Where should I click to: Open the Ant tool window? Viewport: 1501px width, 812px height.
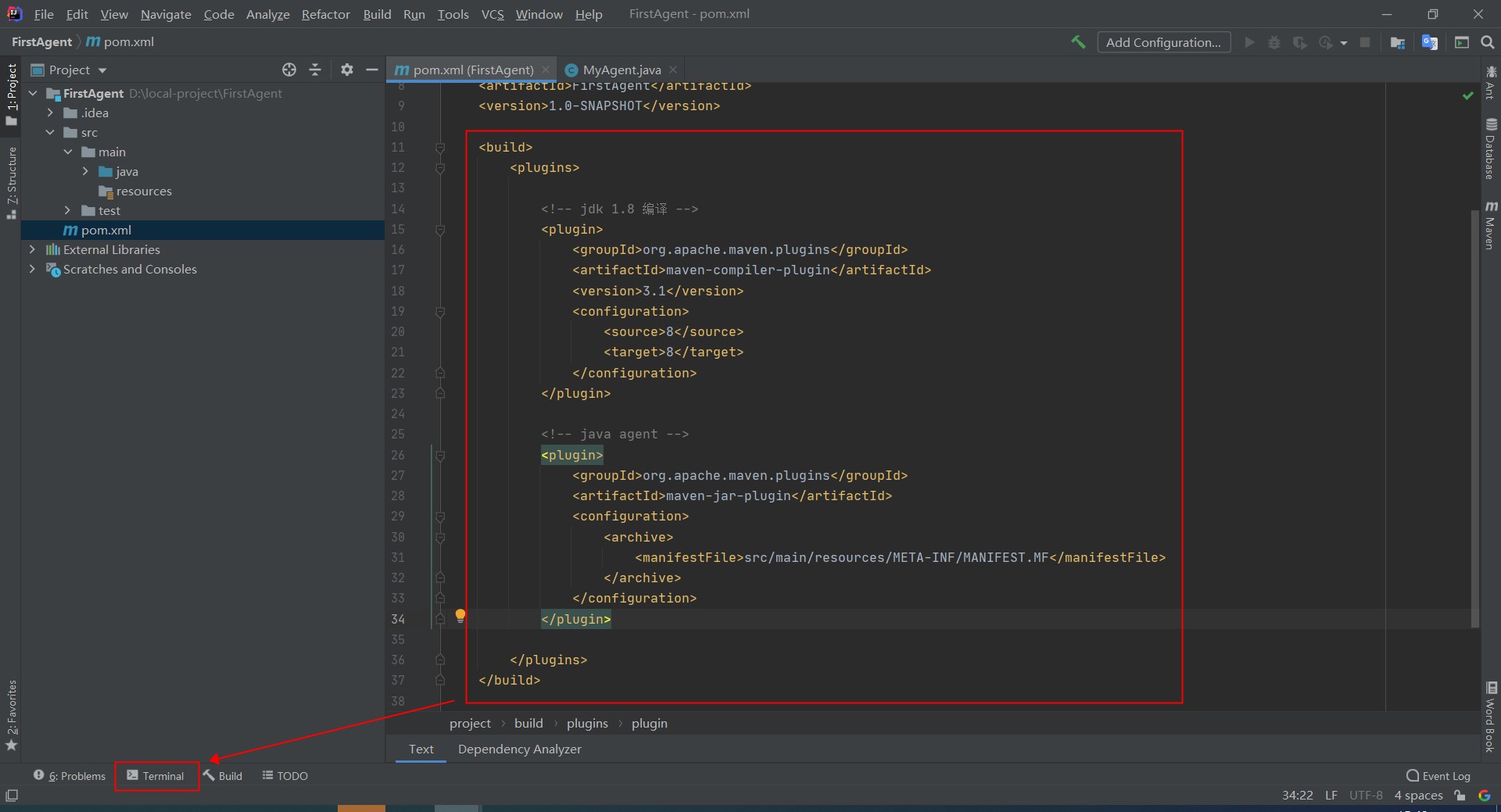[x=1491, y=82]
